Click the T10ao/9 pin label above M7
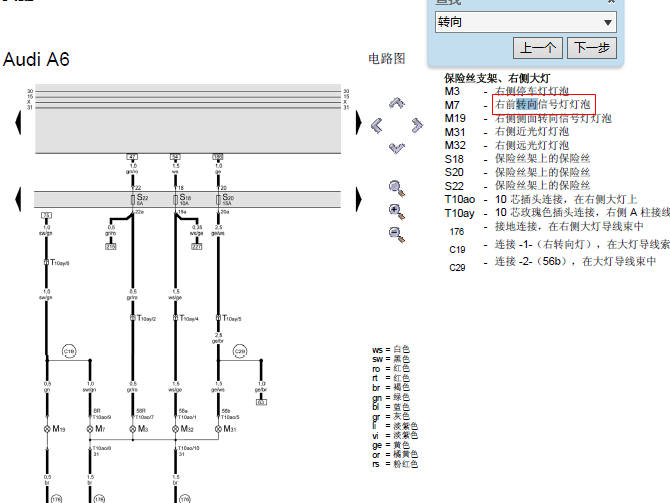Image resolution: width=670 pixels, height=503 pixels. [x=102, y=417]
